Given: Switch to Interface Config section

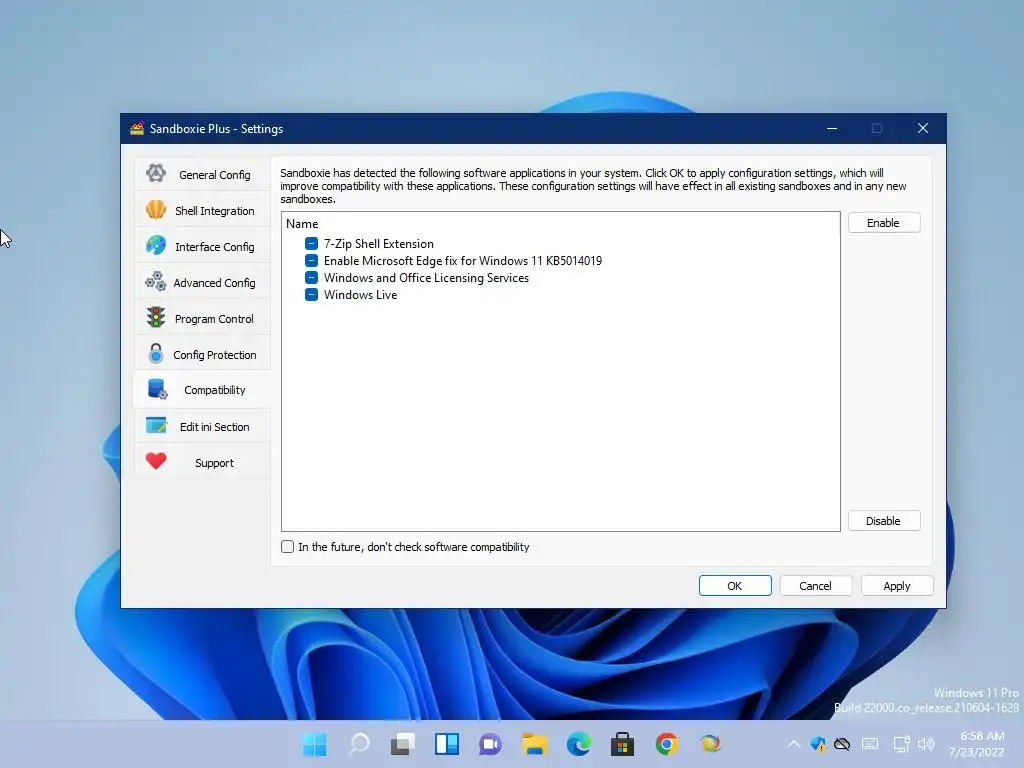Looking at the screenshot, I should [x=202, y=246].
